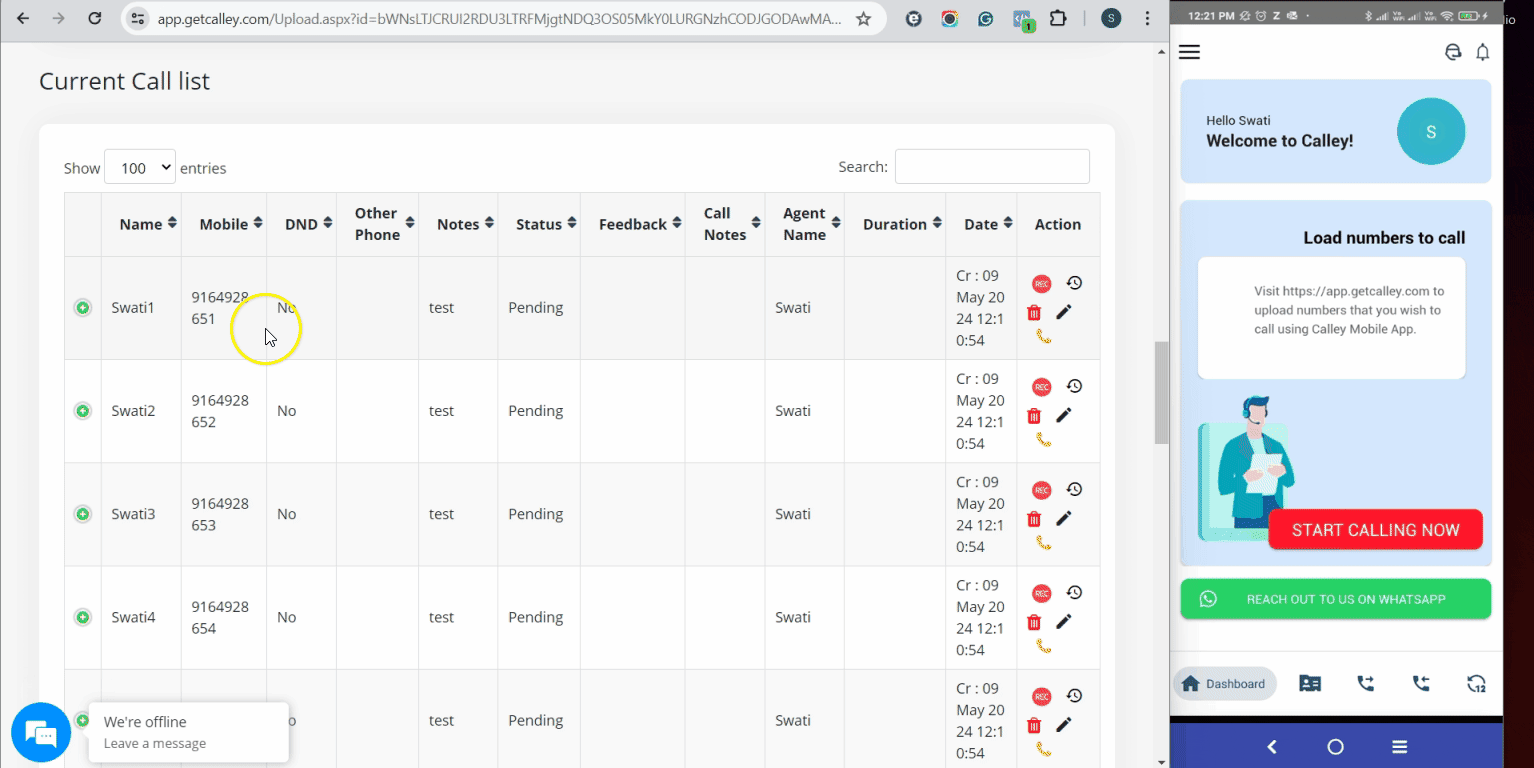Open the contacts list tab in app
This screenshot has width=1534, height=768.
pos(1310,684)
